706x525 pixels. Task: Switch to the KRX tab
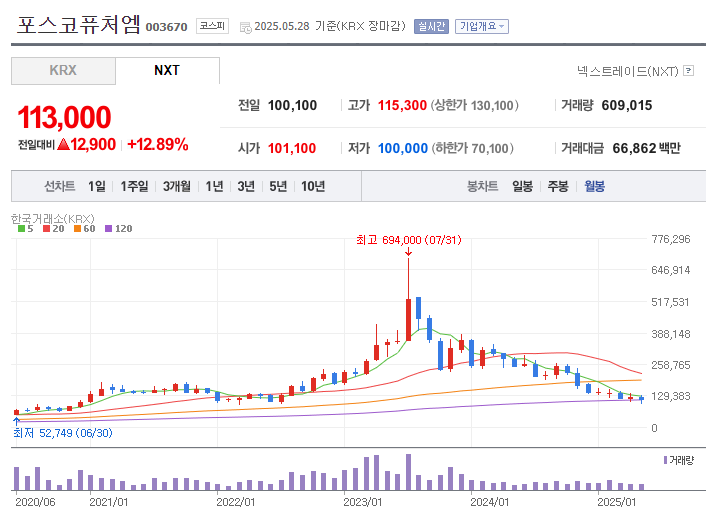63,71
